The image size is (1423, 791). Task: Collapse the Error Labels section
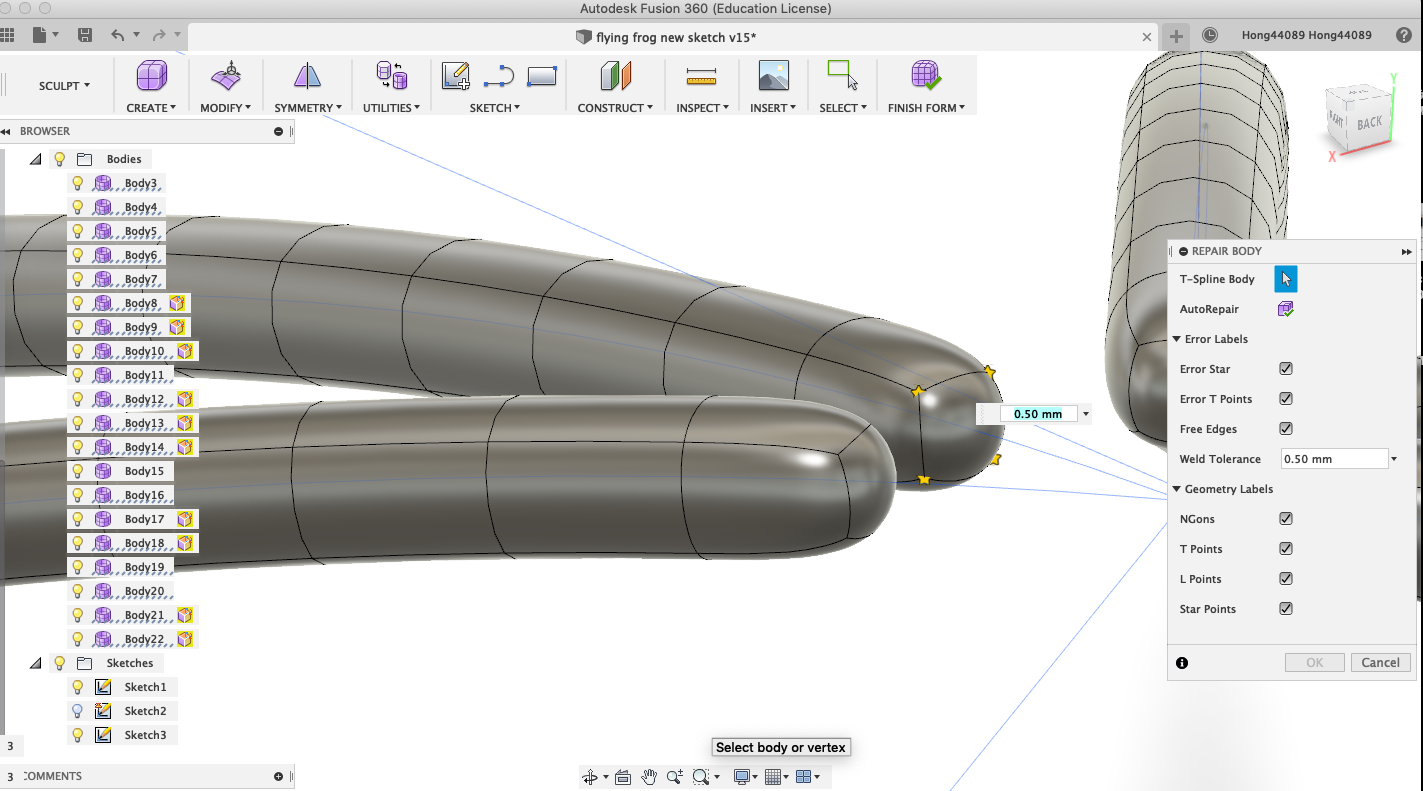point(1177,339)
